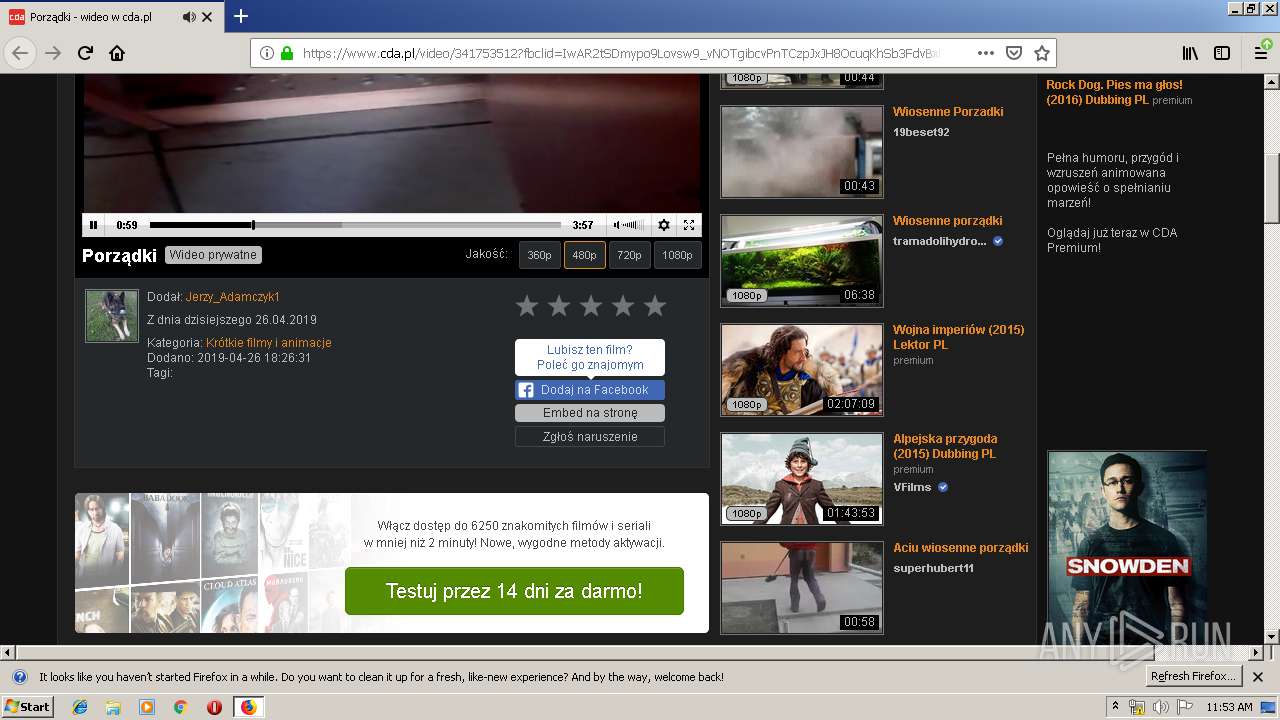Select 1080p video quality
This screenshot has height=720, width=1280.
[x=677, y=255]
